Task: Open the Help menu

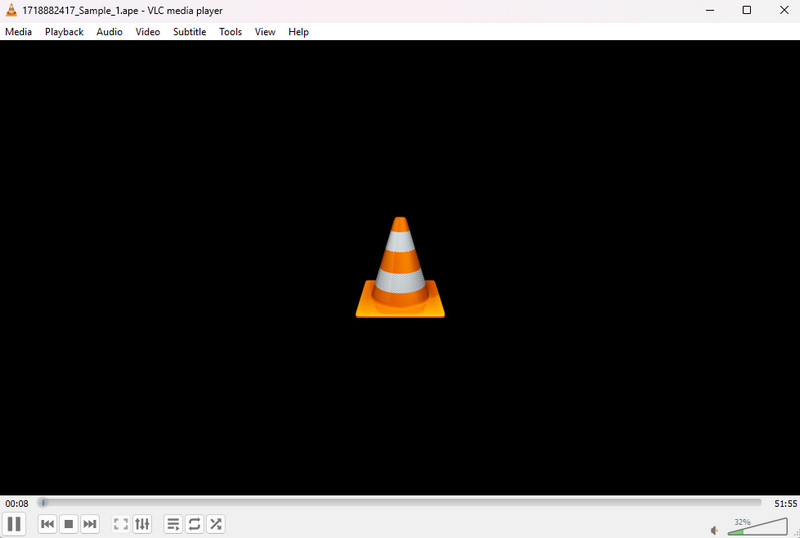Action: pyautogui.click(x=298, y=32)
